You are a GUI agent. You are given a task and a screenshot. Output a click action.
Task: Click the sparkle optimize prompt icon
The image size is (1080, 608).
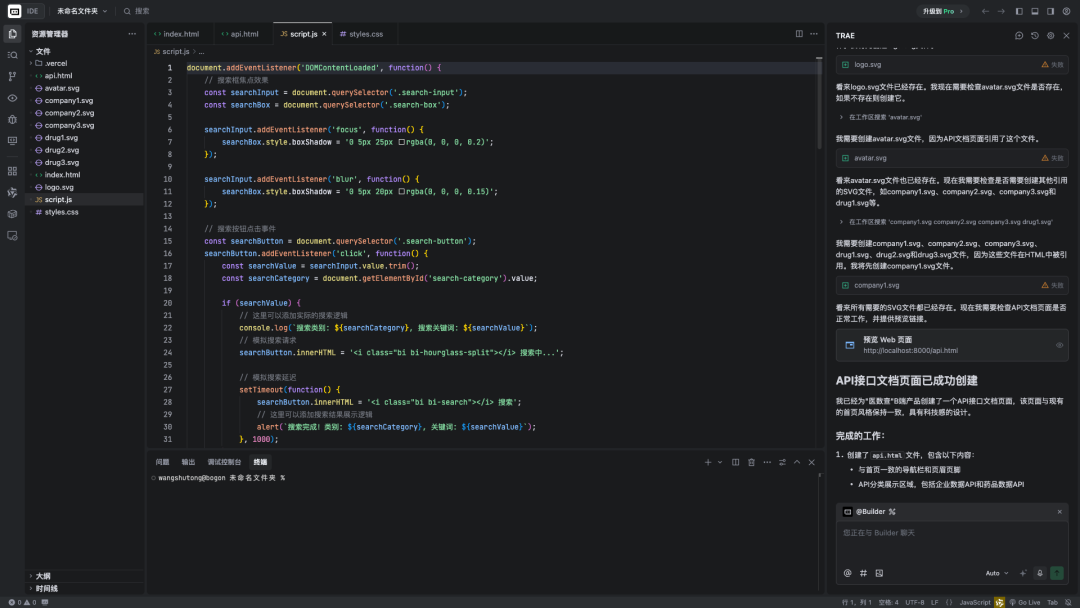pyautogui.click(x=1024, y=573)
